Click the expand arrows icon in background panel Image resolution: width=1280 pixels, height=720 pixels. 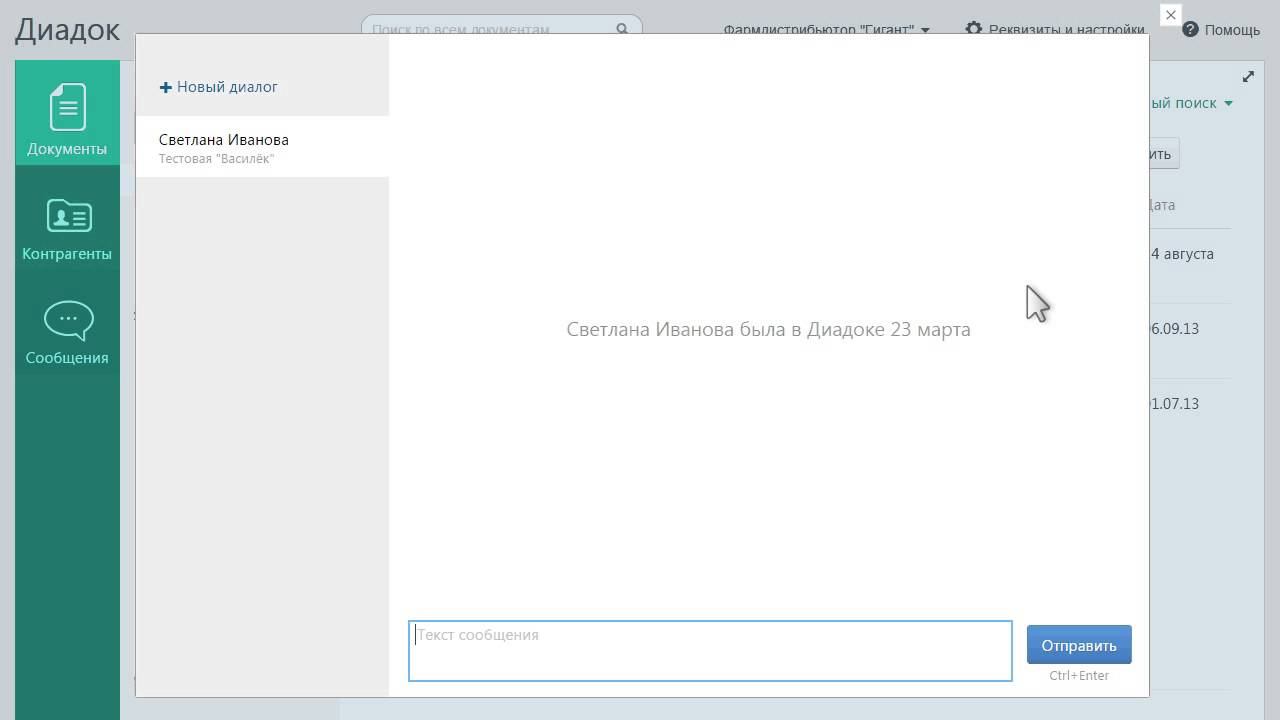1248,77
